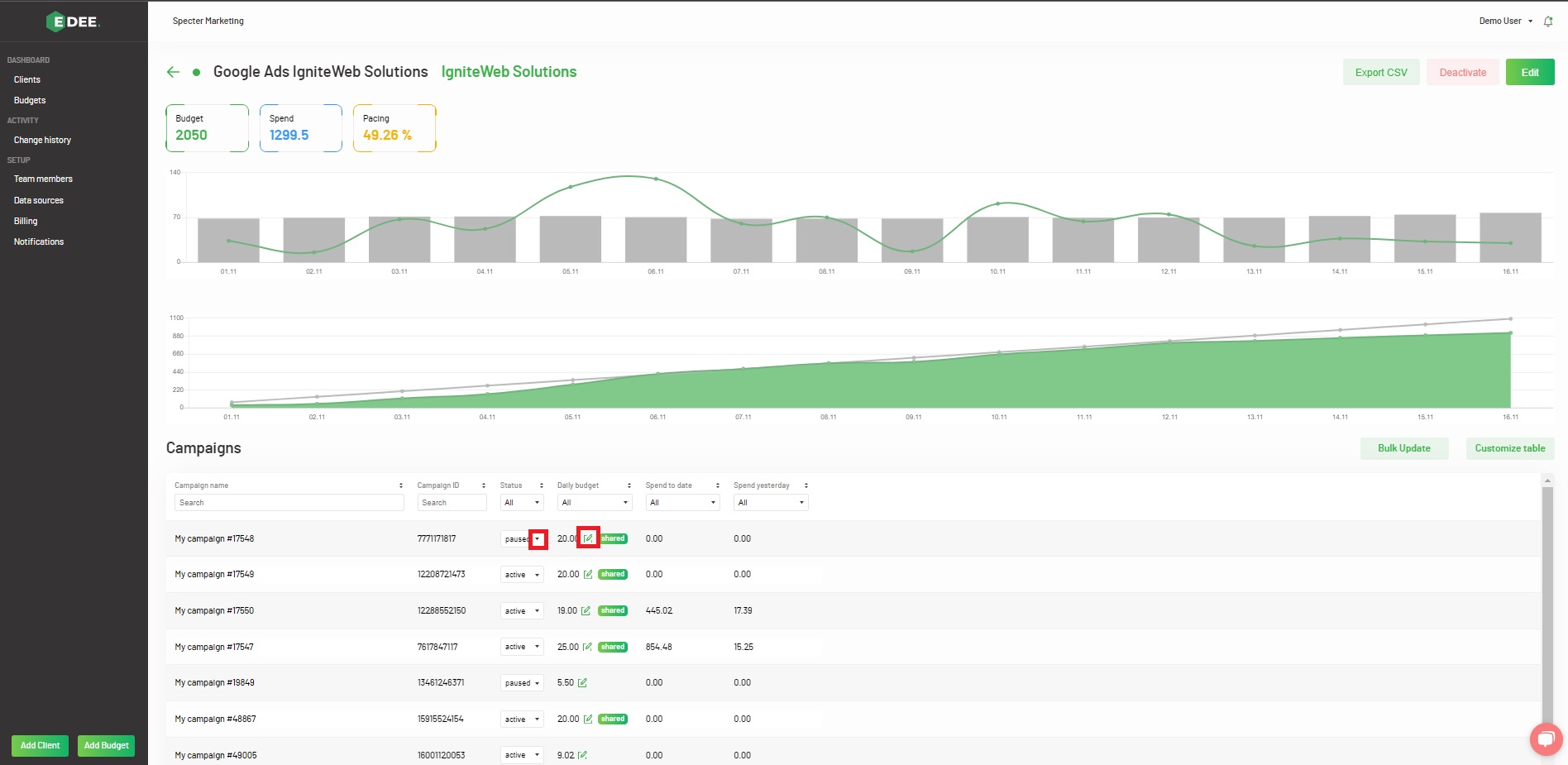Edit daily budget for My campaign #17547
The width and height of the screenshot is (1568, 765).
[x=587, y=647]
